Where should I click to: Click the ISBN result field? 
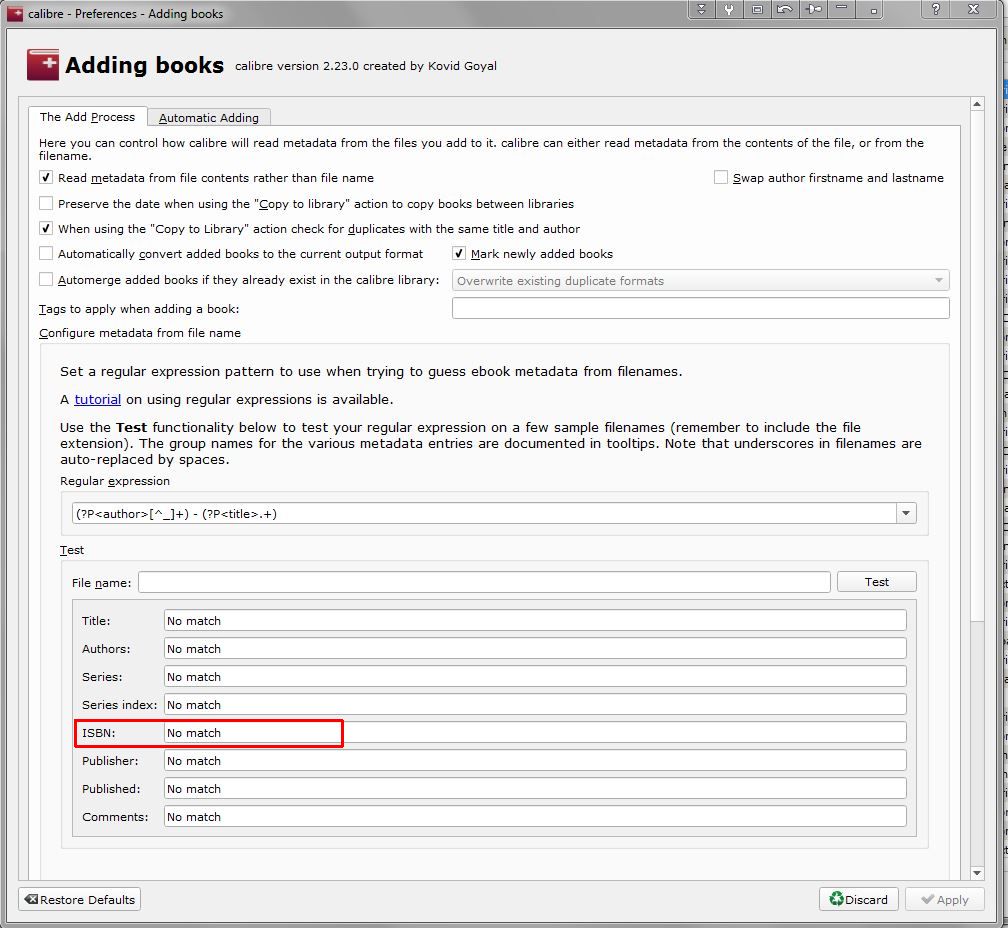535,733
